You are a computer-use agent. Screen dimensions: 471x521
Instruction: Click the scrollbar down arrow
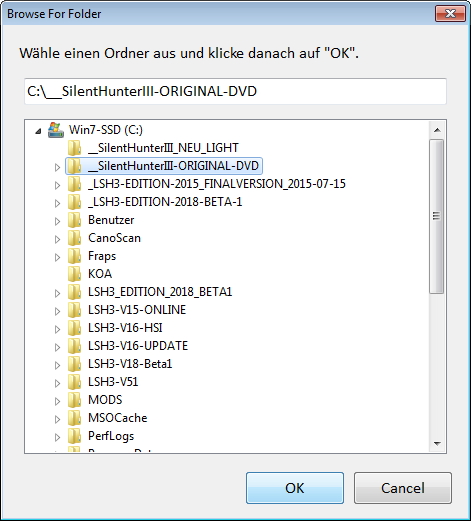click(437, 444)
